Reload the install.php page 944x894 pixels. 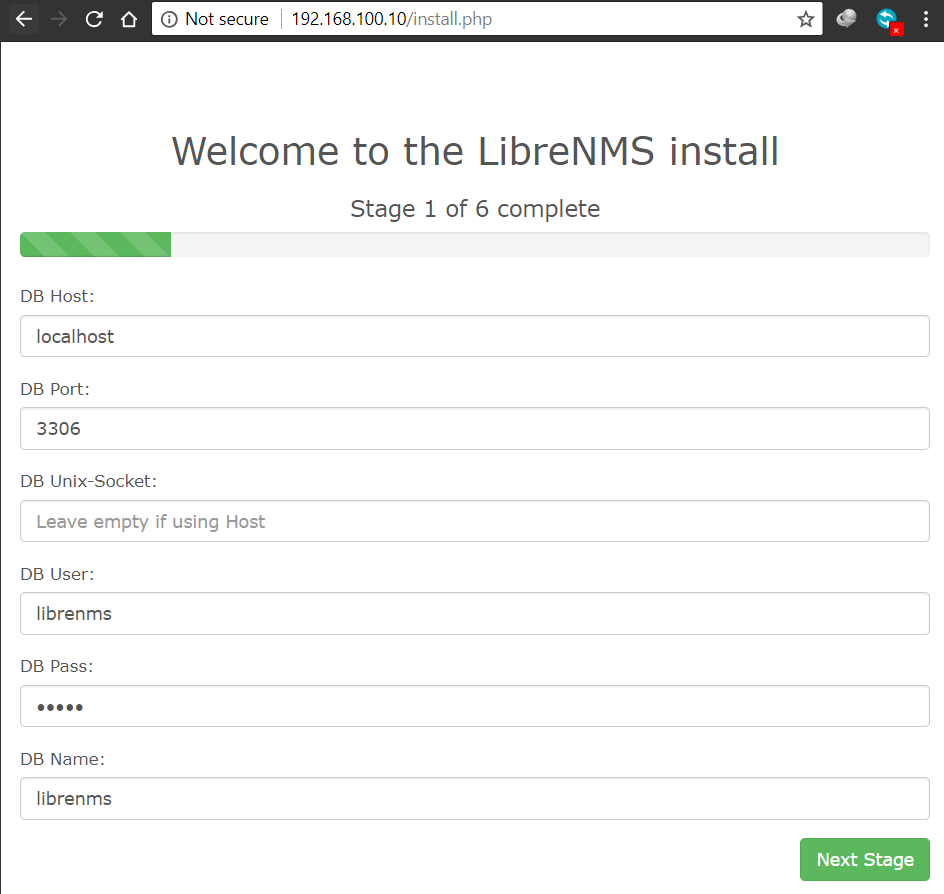coord(94,19)
